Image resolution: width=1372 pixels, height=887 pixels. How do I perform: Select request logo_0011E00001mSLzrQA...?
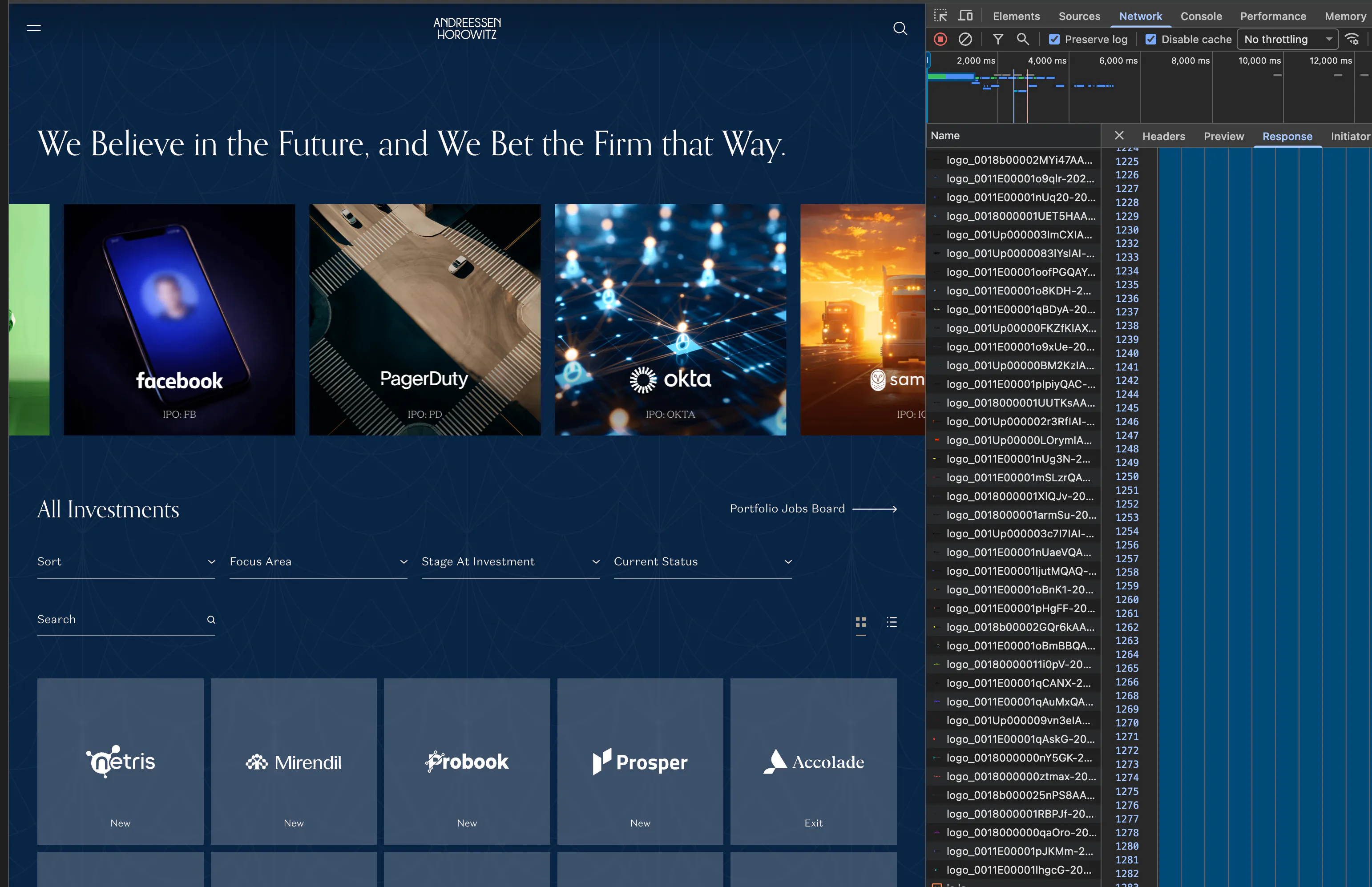pos(1014,477)
